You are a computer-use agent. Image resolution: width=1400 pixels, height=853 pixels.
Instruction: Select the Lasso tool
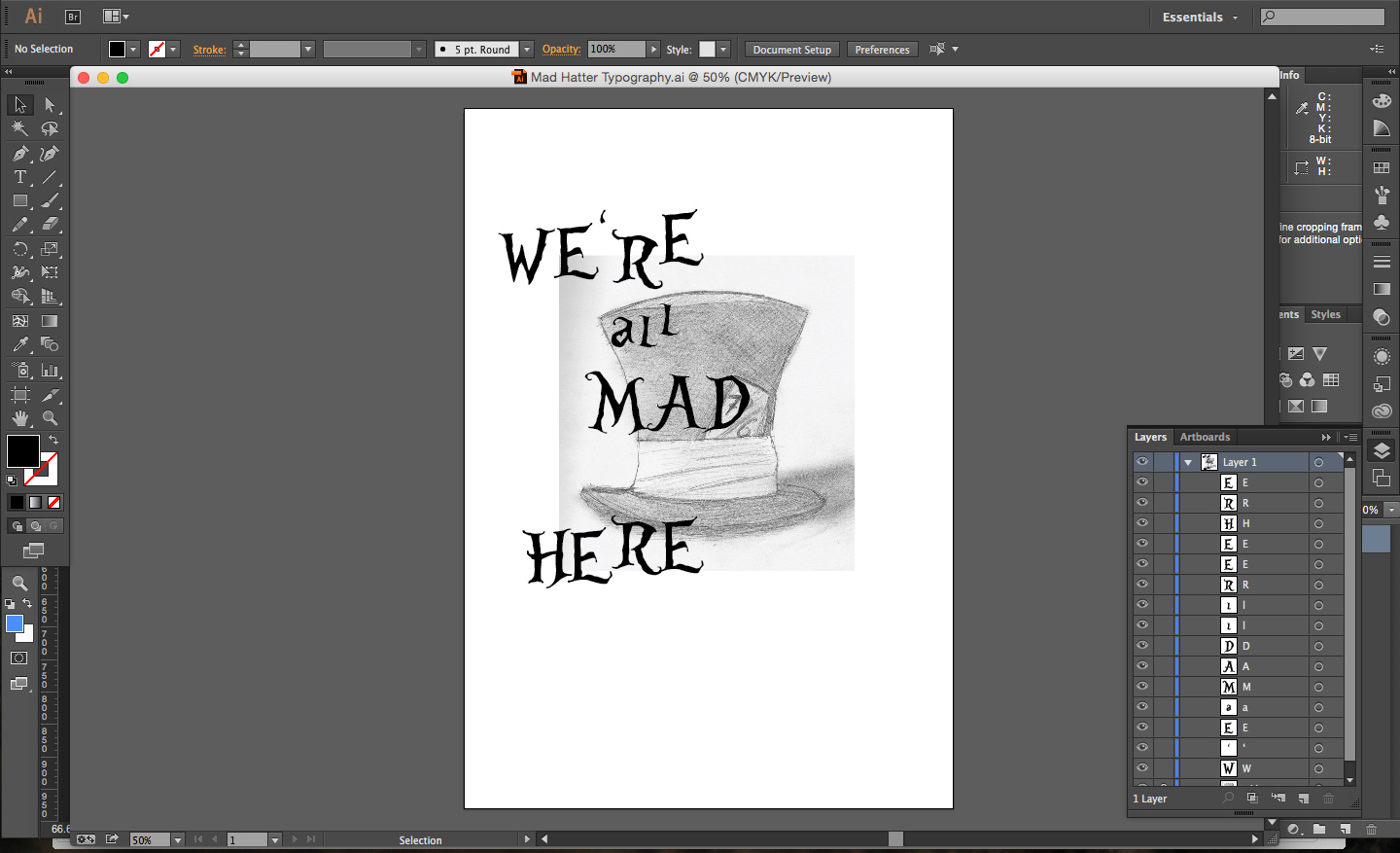(x=50, y=128)
